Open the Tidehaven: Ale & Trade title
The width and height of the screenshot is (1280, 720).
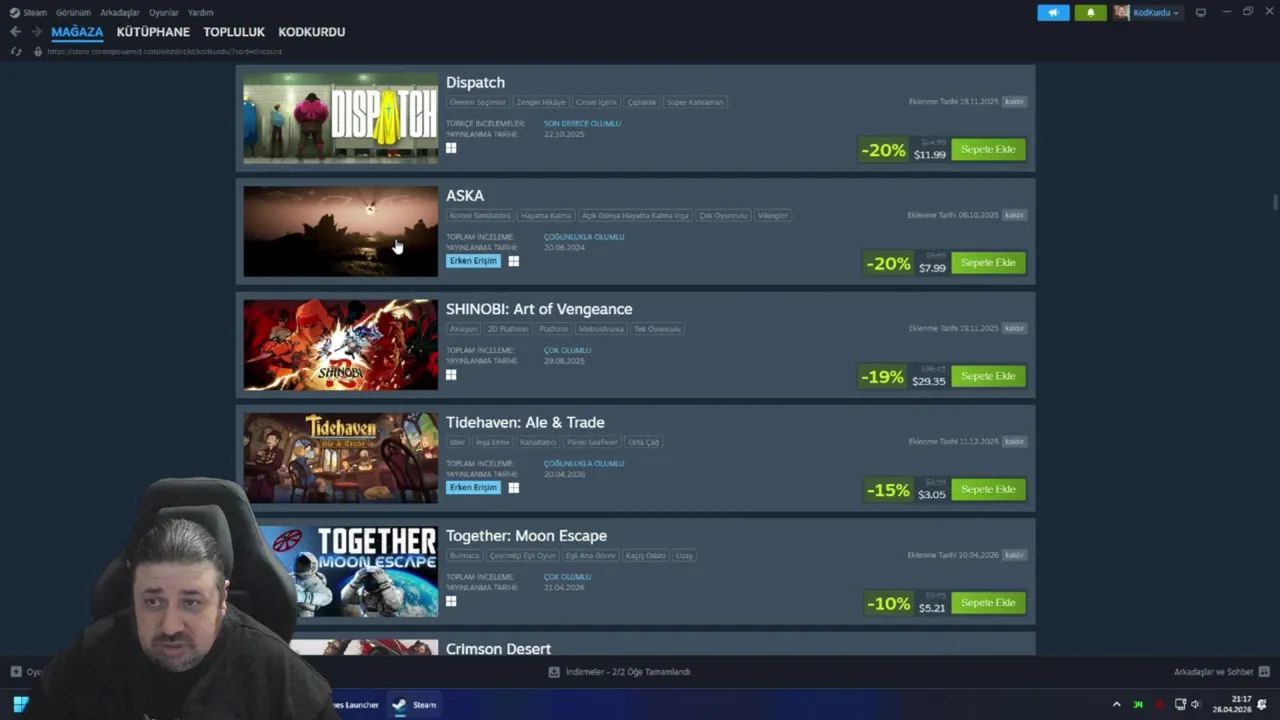pyautogui.click(x=525, y=422)
